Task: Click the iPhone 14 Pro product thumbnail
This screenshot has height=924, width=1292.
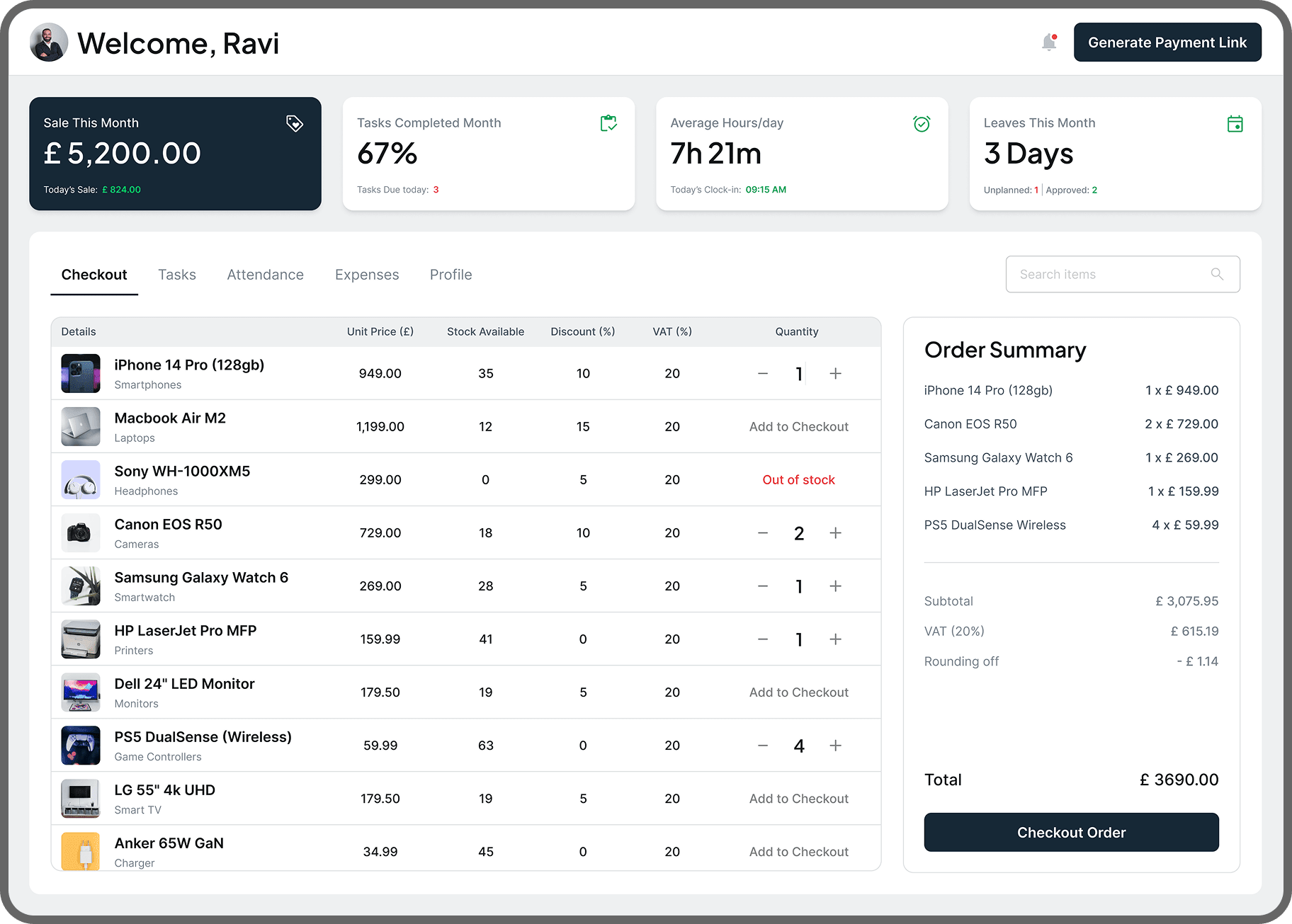Action: pyautogui.click(x=80, y=373)
